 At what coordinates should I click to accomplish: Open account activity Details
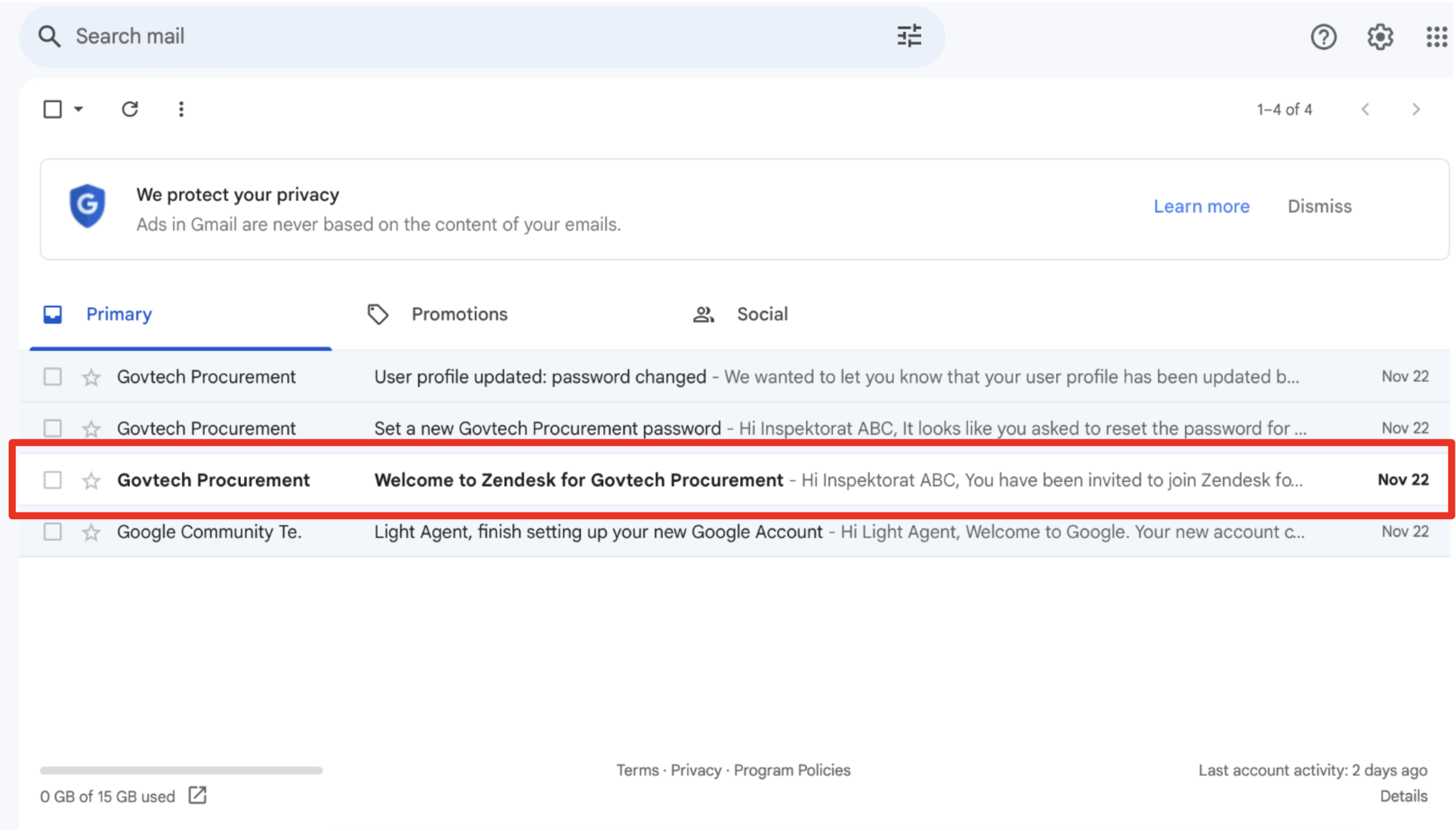[1403, 796]
